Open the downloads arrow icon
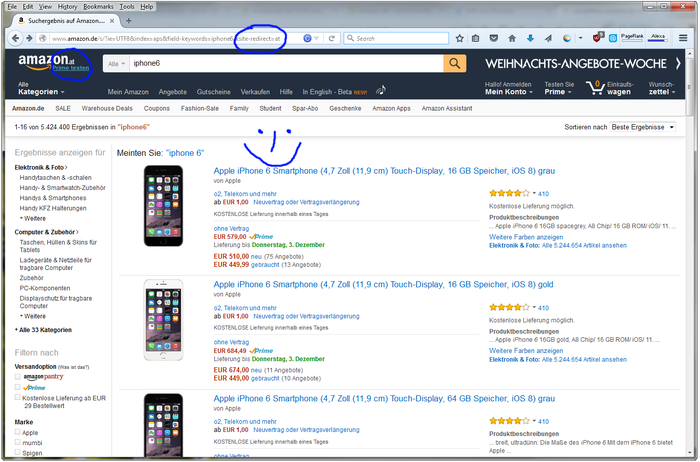The width and height of the screenshot is (700, 462). (530, 38)
